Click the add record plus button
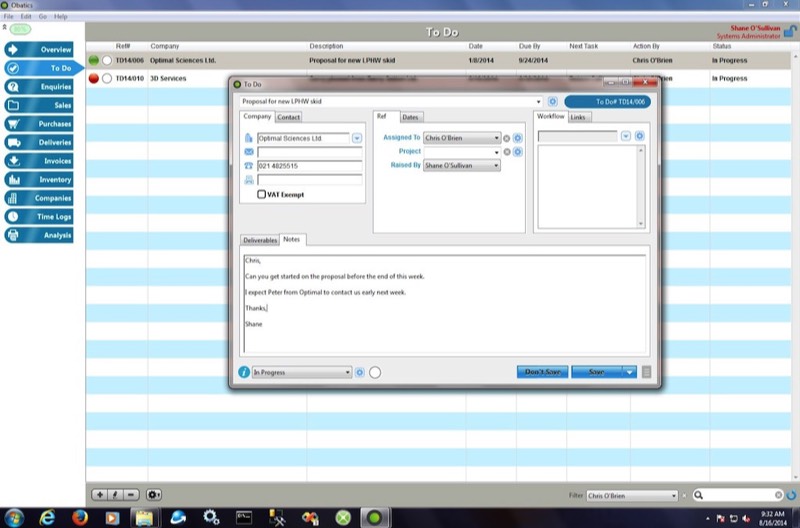 [99, 494]
